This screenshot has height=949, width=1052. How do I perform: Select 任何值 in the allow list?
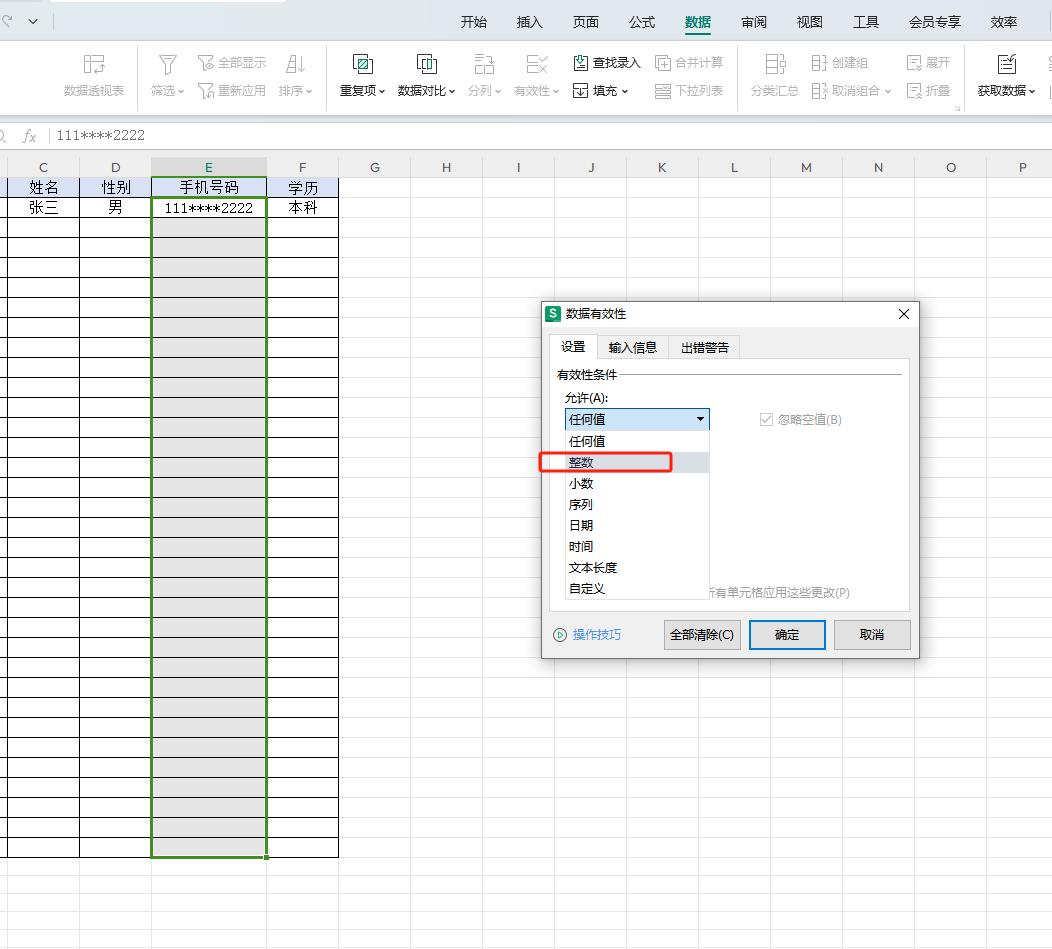pos(637,441)
